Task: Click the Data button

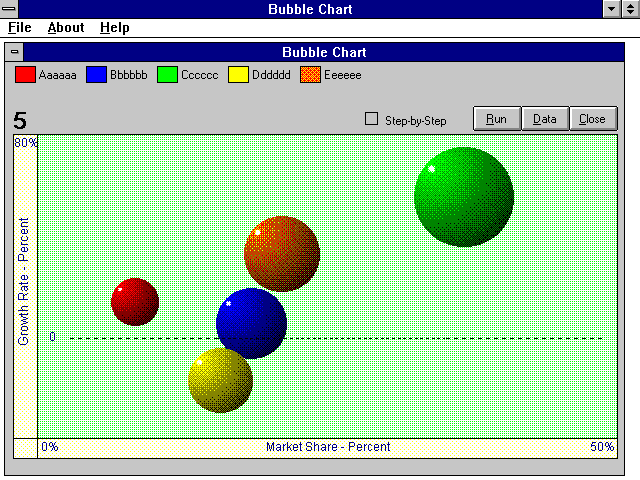Action: [545, 119]
